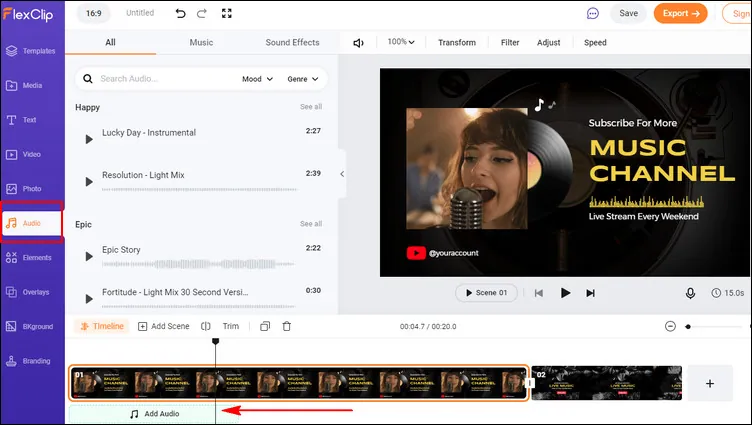Click the Trim button

point(231,326)
